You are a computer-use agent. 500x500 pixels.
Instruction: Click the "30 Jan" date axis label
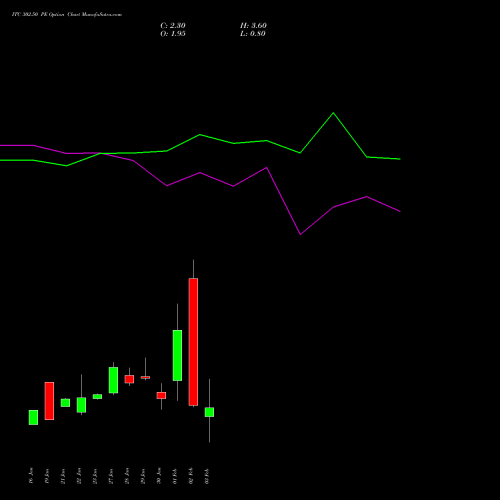point(159,476)
